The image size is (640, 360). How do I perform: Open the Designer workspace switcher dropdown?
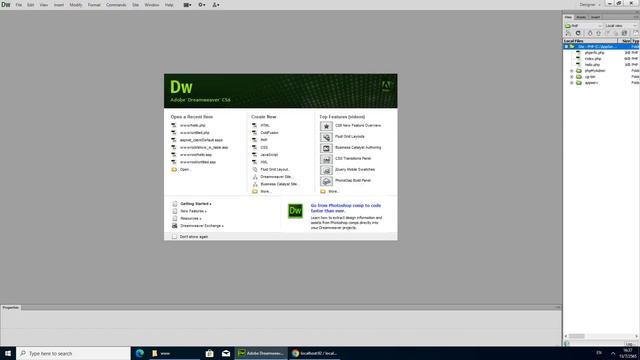[590, 4]
